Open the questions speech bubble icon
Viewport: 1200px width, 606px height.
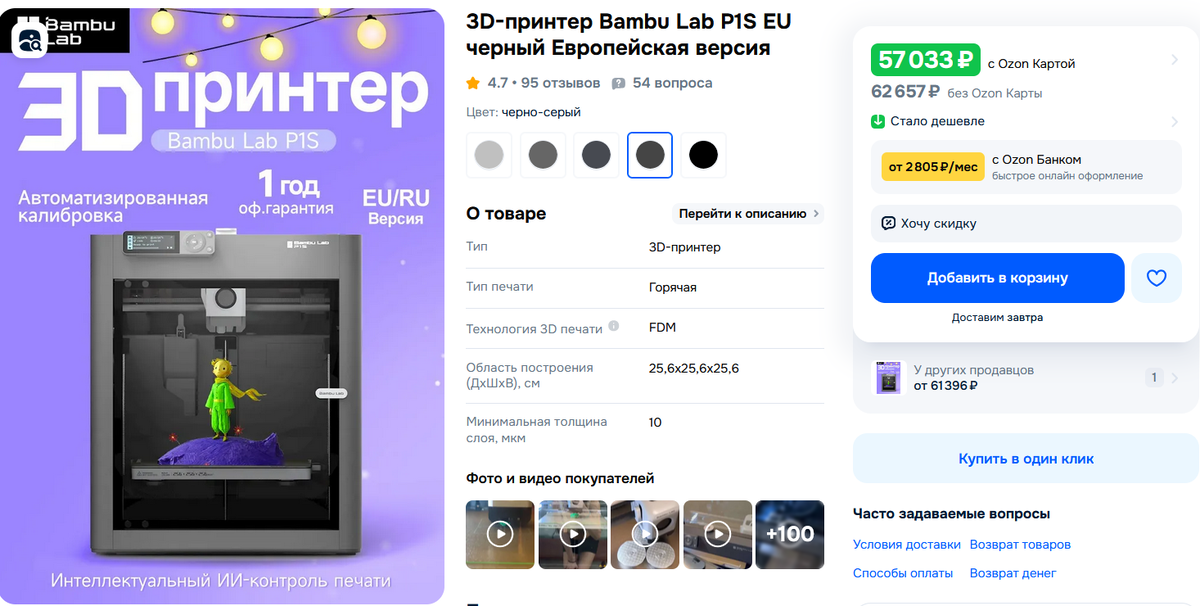[x=618, y=83]
